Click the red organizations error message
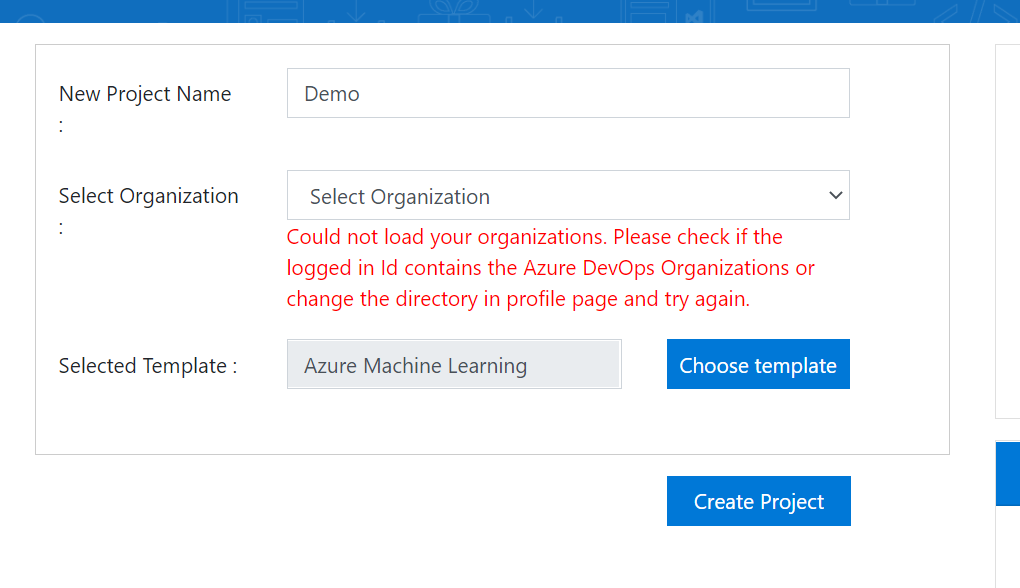Viewport: 1020px width, 588px height. pyautogui.click(x=550, y=267)
